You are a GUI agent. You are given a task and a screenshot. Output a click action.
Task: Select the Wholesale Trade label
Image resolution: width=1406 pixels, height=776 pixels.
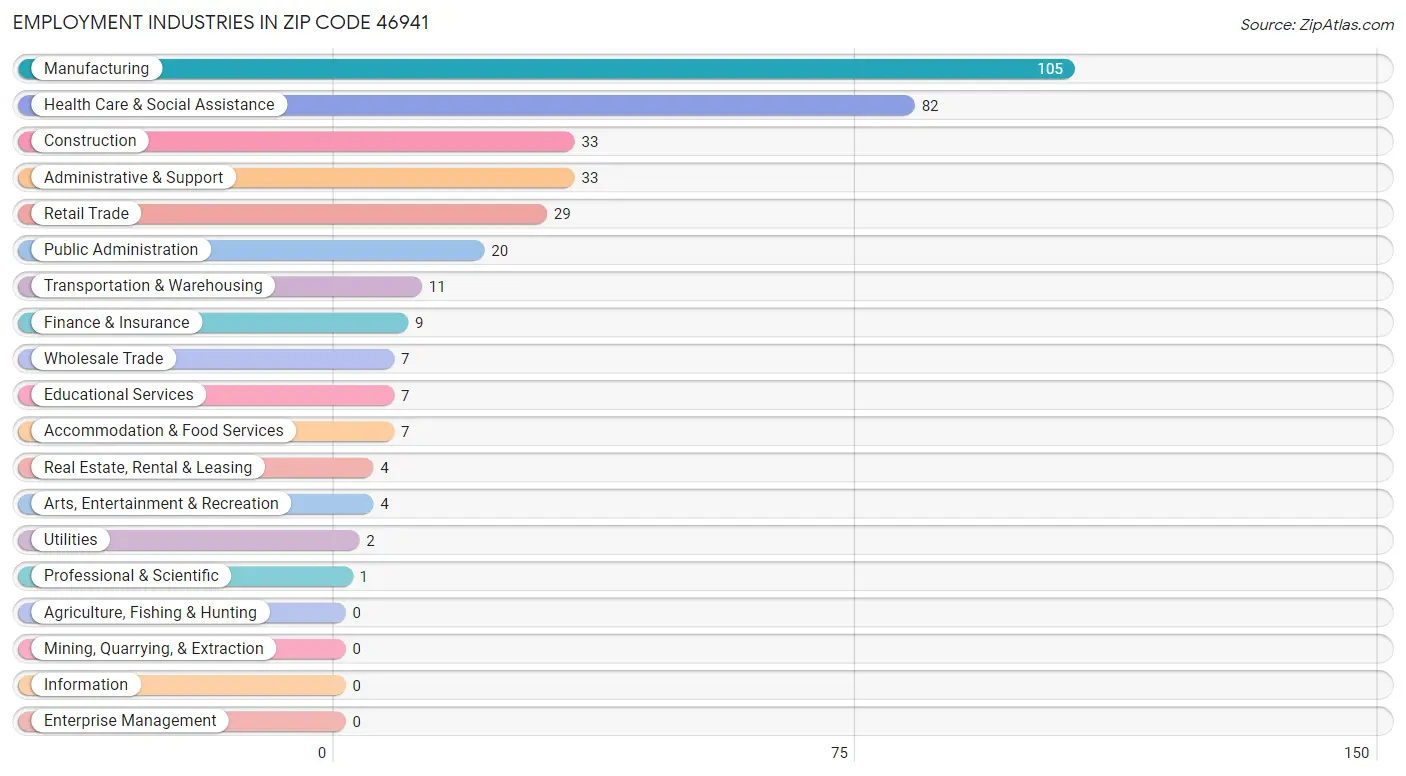(103, 358)
